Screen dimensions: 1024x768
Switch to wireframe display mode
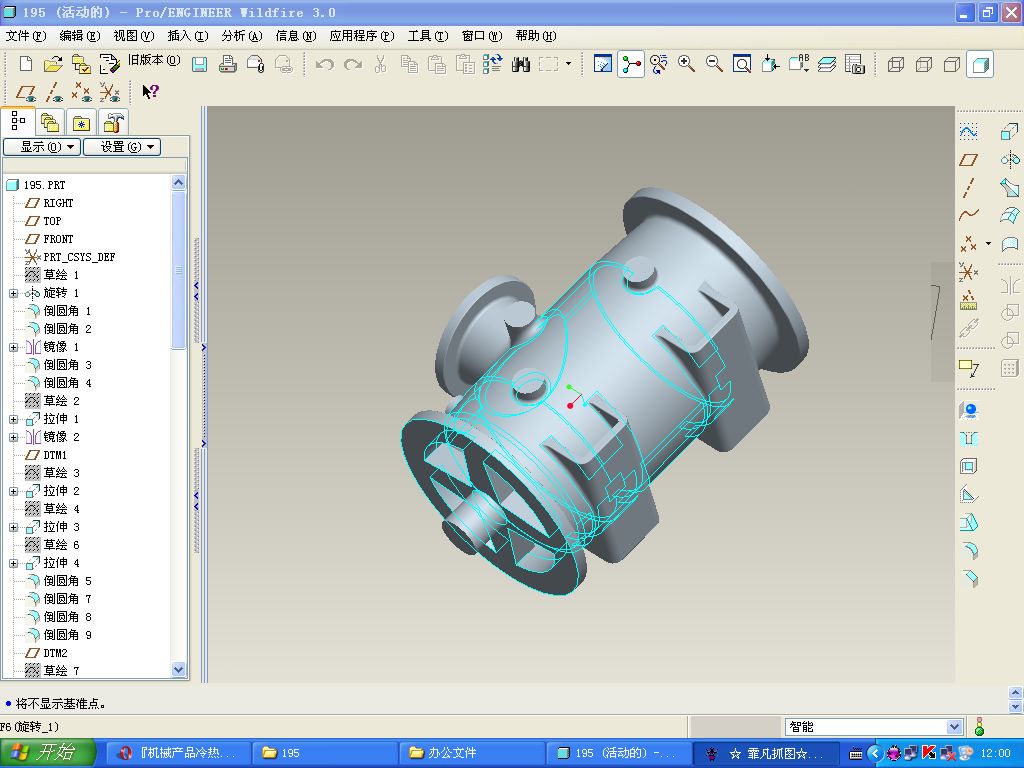tap(896, 64)
